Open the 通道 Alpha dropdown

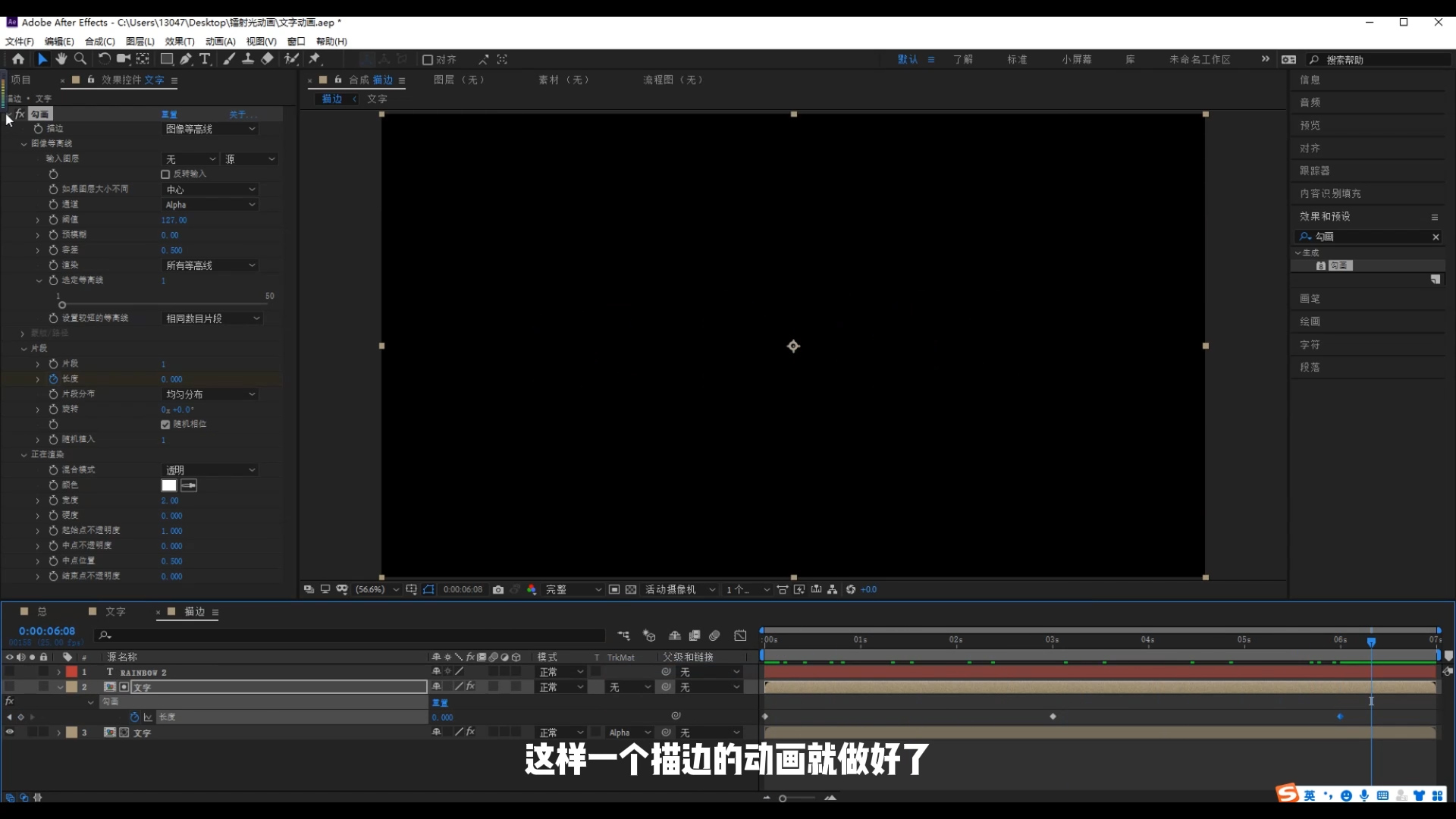pos(209,204)
